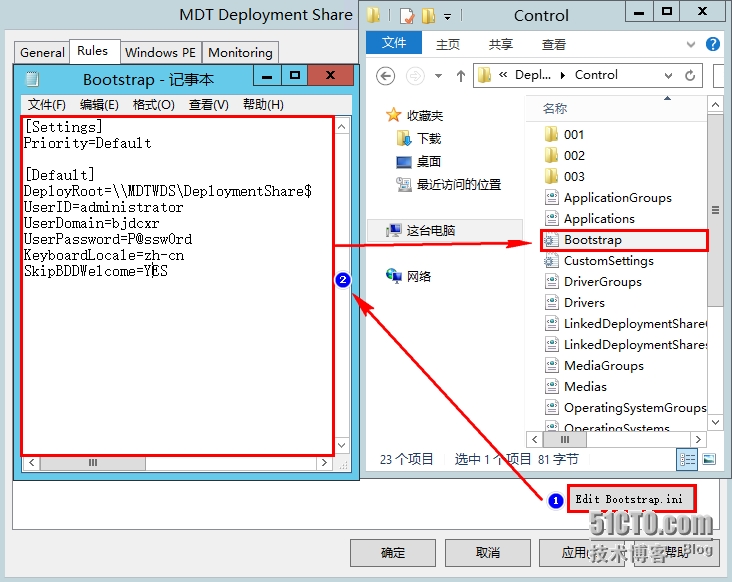Select 收藏夹 in navigation pane
Screen dimensions: 732x582
[x=414, y=115]
